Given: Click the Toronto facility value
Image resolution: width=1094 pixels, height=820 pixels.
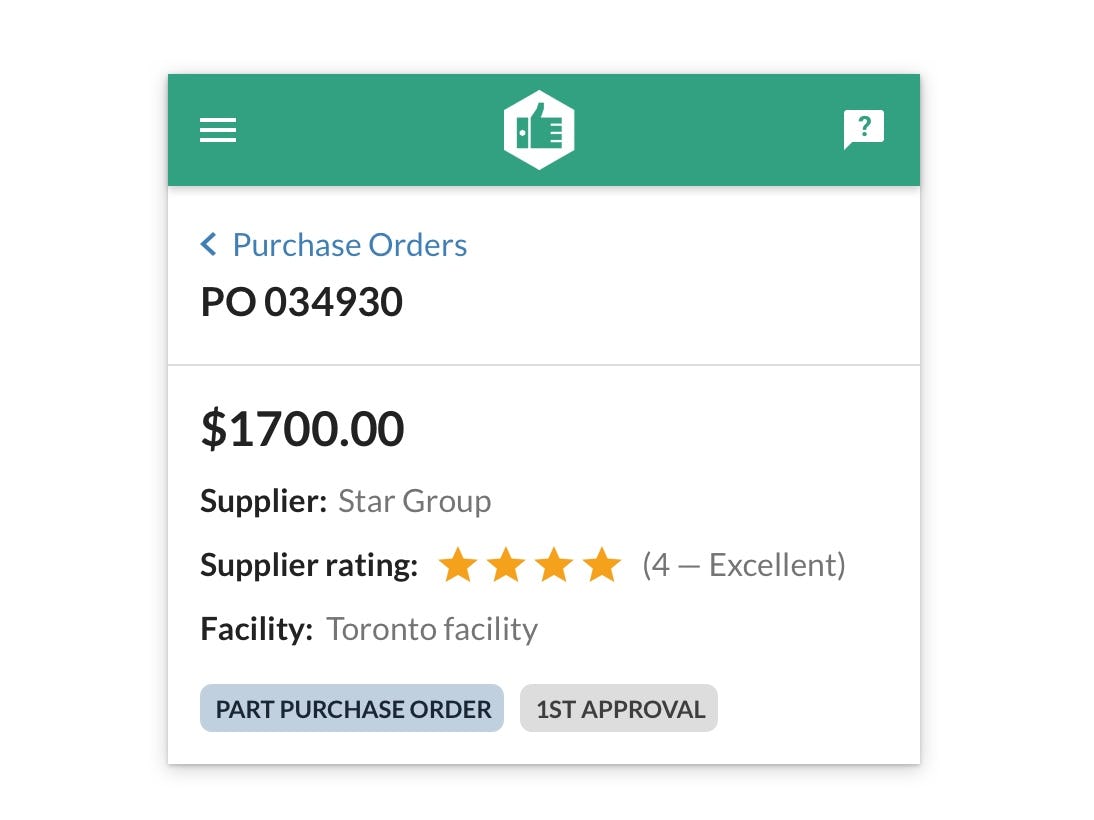Looking at the screenshot, I should (432, 629).
